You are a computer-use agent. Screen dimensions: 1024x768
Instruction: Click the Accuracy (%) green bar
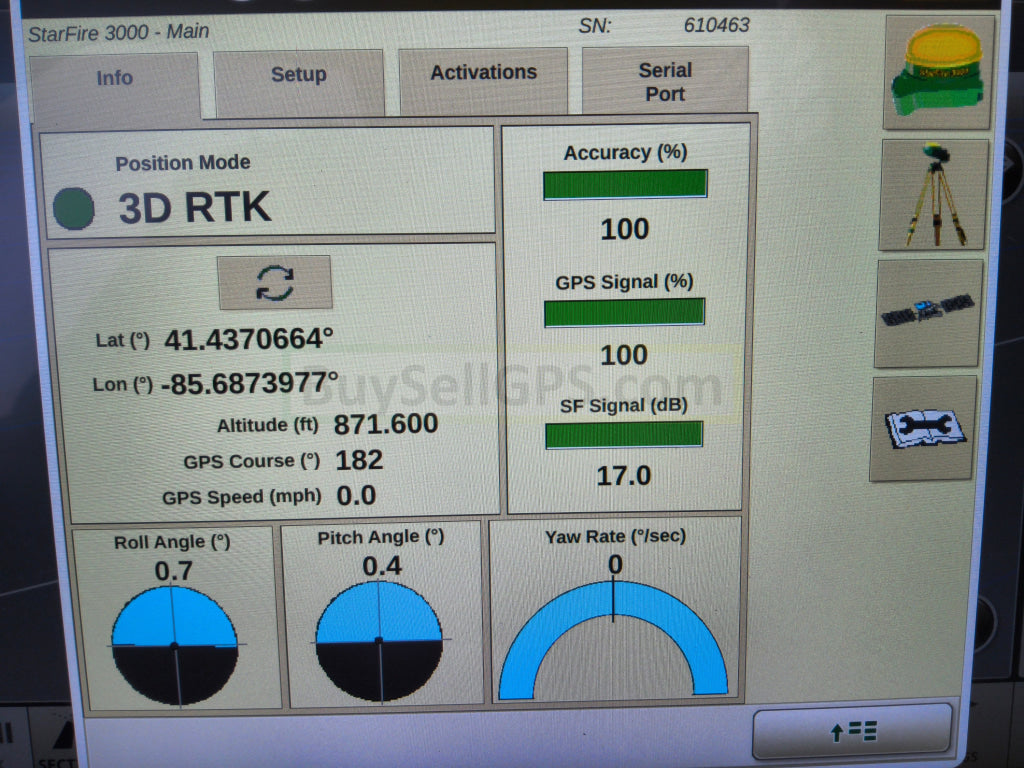coord(625,184)
